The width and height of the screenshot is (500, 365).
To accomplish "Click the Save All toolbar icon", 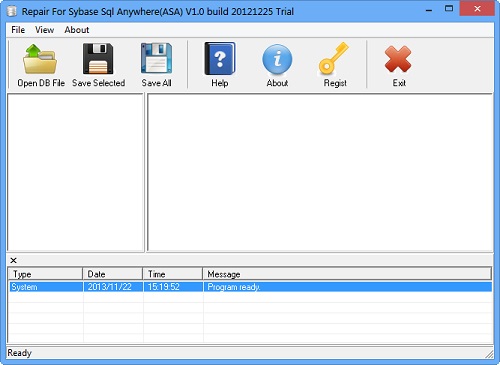I will click(x=156, y=59).
